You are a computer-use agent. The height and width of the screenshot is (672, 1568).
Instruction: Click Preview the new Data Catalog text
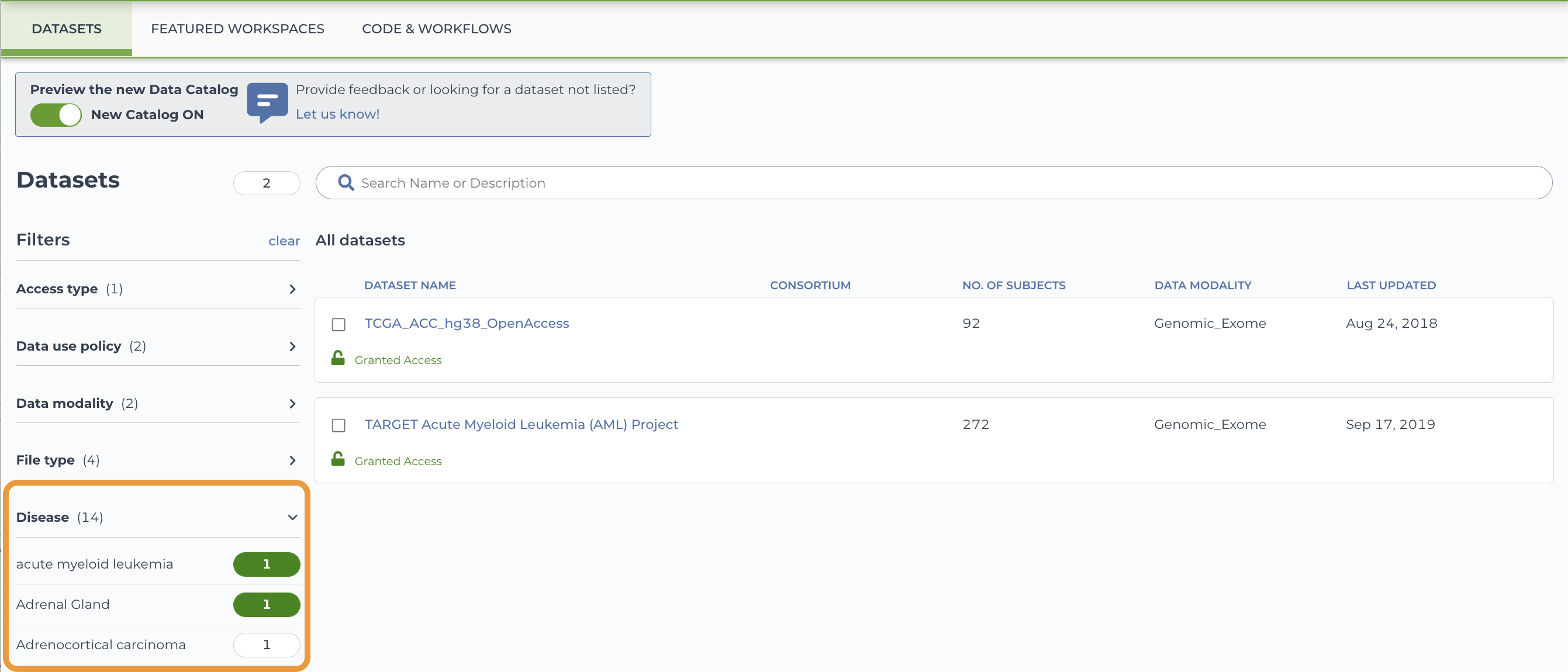click(x=134, y=89)
